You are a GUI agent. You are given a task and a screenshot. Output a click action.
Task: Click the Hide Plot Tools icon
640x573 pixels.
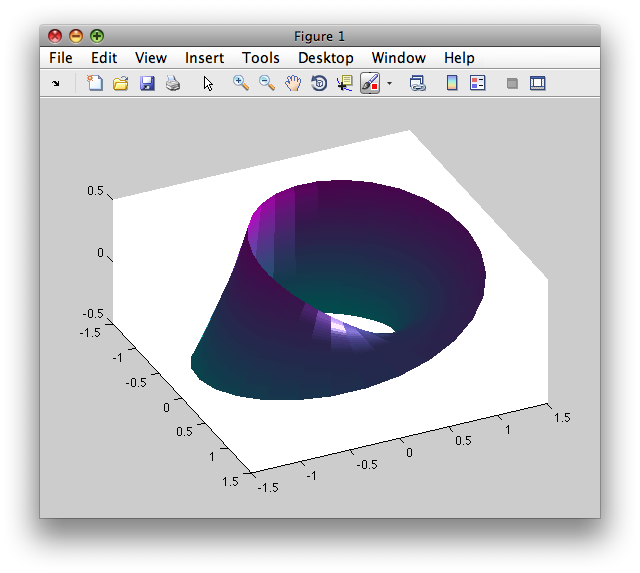pos(512,84)
